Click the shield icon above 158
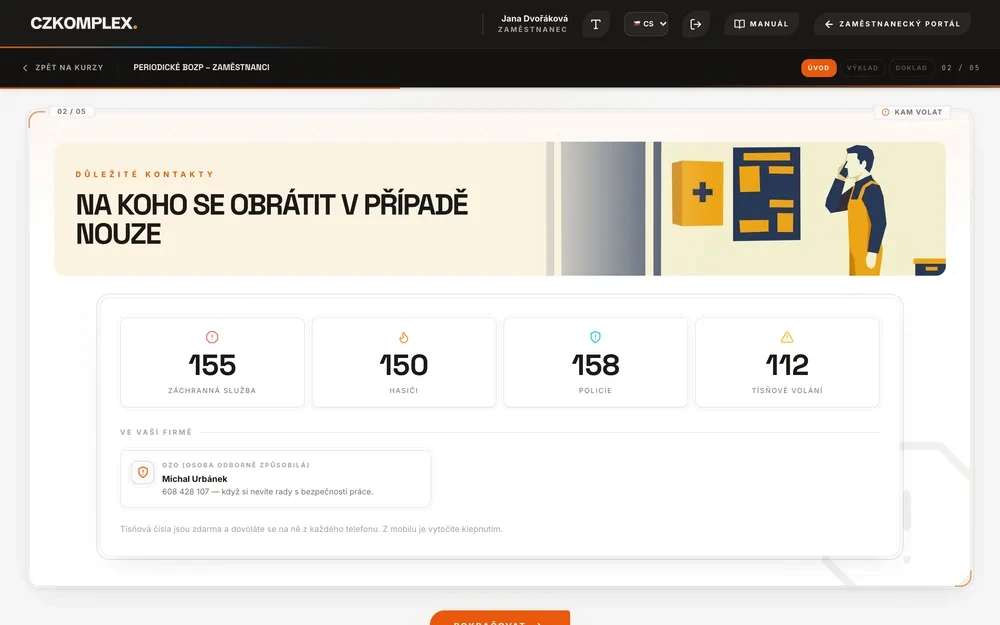 (596, 337)
